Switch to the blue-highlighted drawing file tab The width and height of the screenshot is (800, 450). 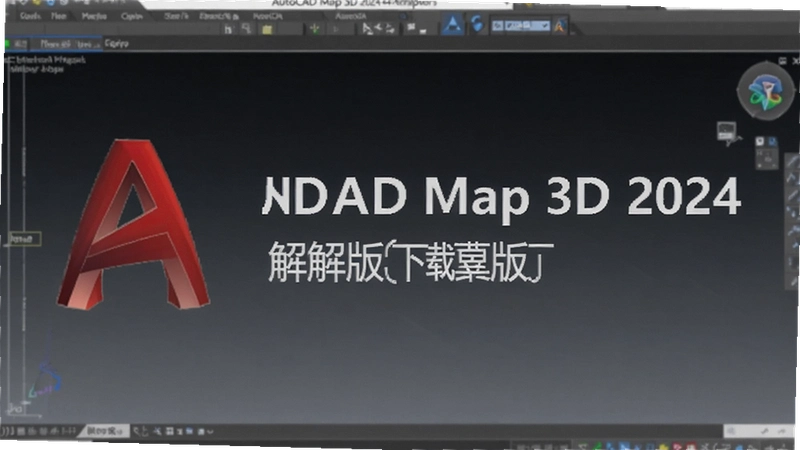pos(66,44)
